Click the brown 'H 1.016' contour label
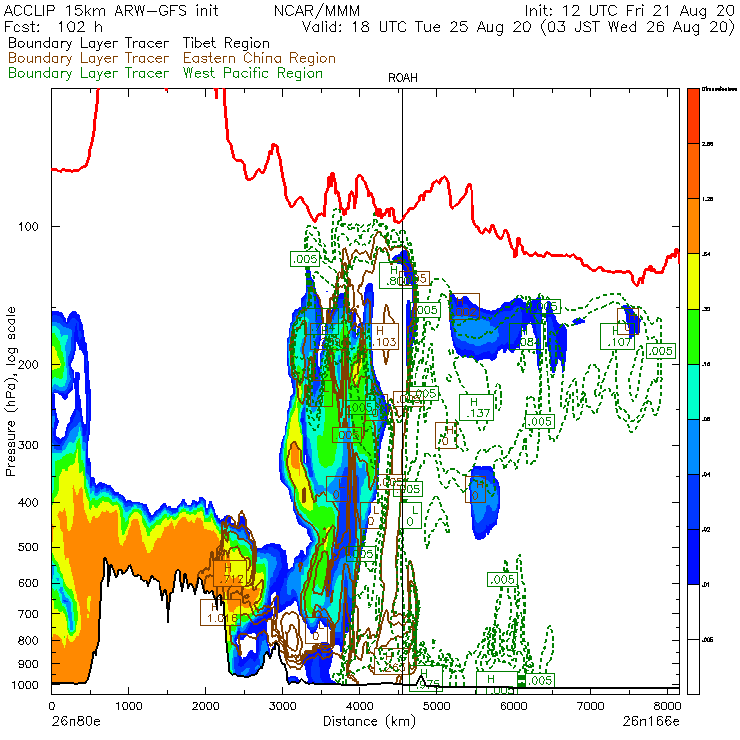The height and width of the screenshot is (740, 740). [219, 613]
